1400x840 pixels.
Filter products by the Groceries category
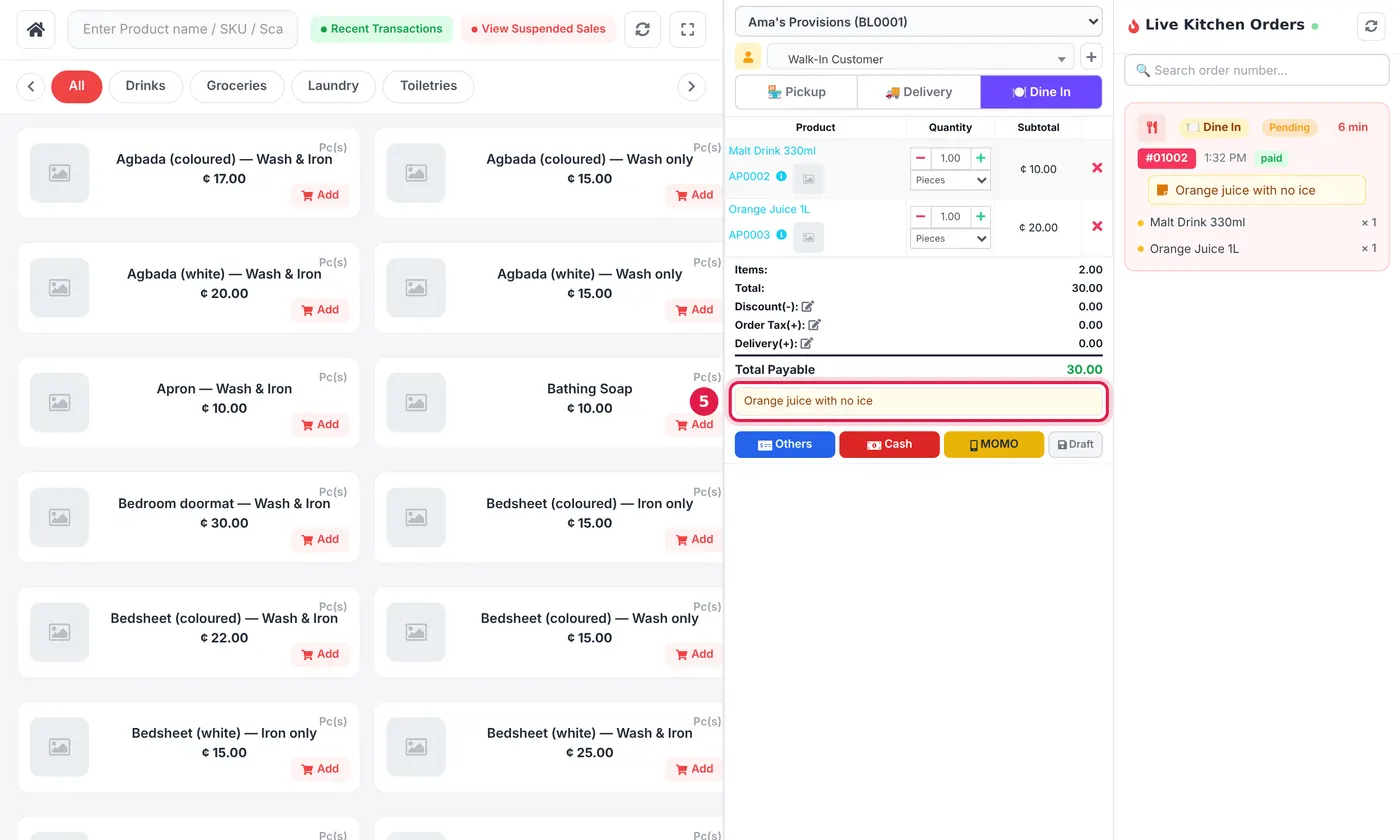point(237,86)
